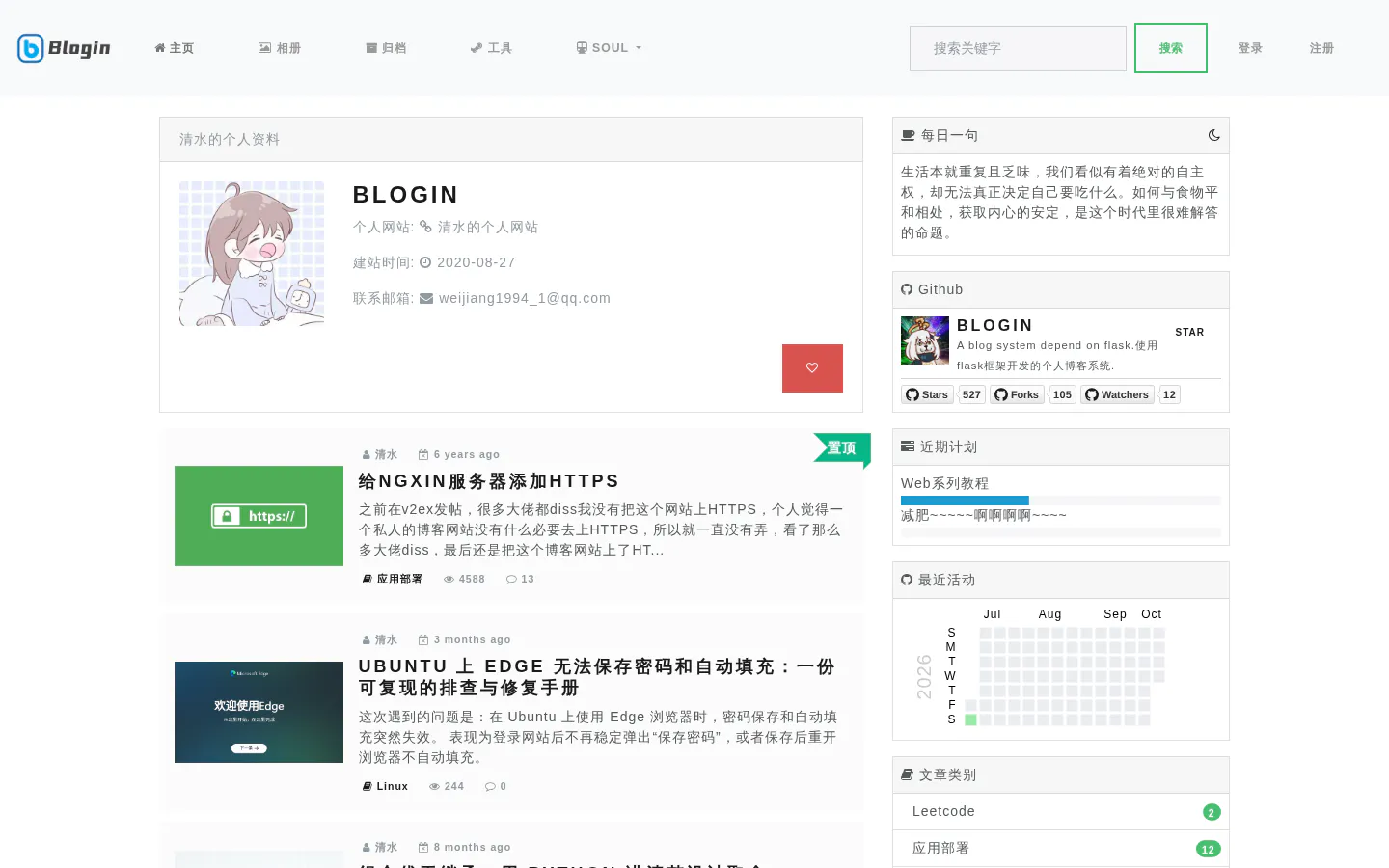Click the Web系列教程 progress bar

click(x=1061, y=501)
